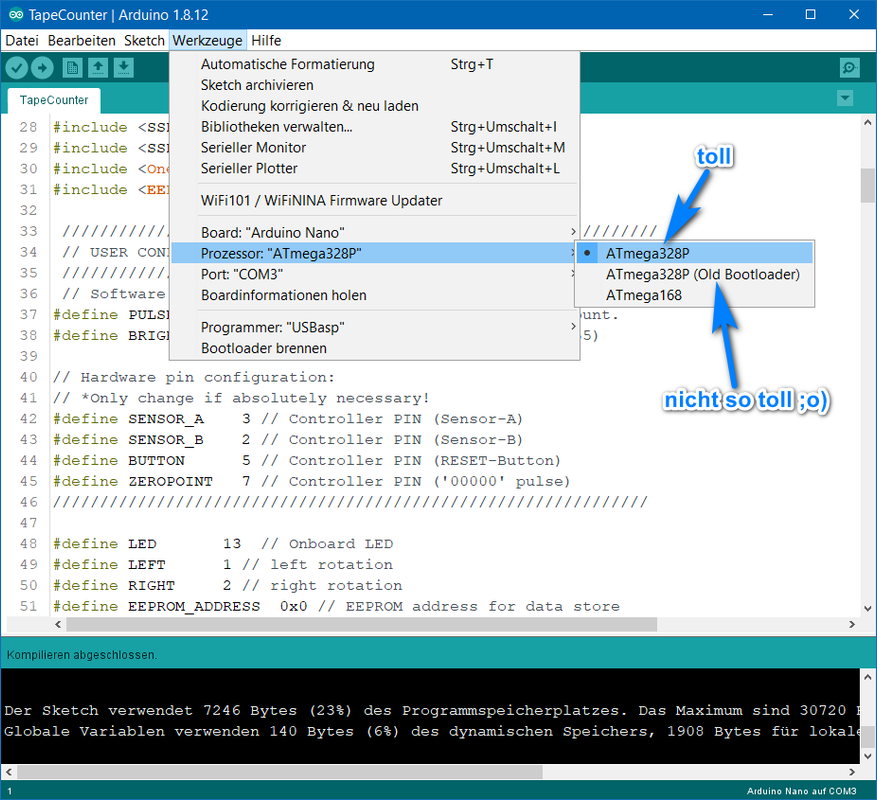Viewport: 877px width, 800px height.
Task: Expand the Prozessor: "ATmega328P" submenu
Action: (x=374, y=253)
